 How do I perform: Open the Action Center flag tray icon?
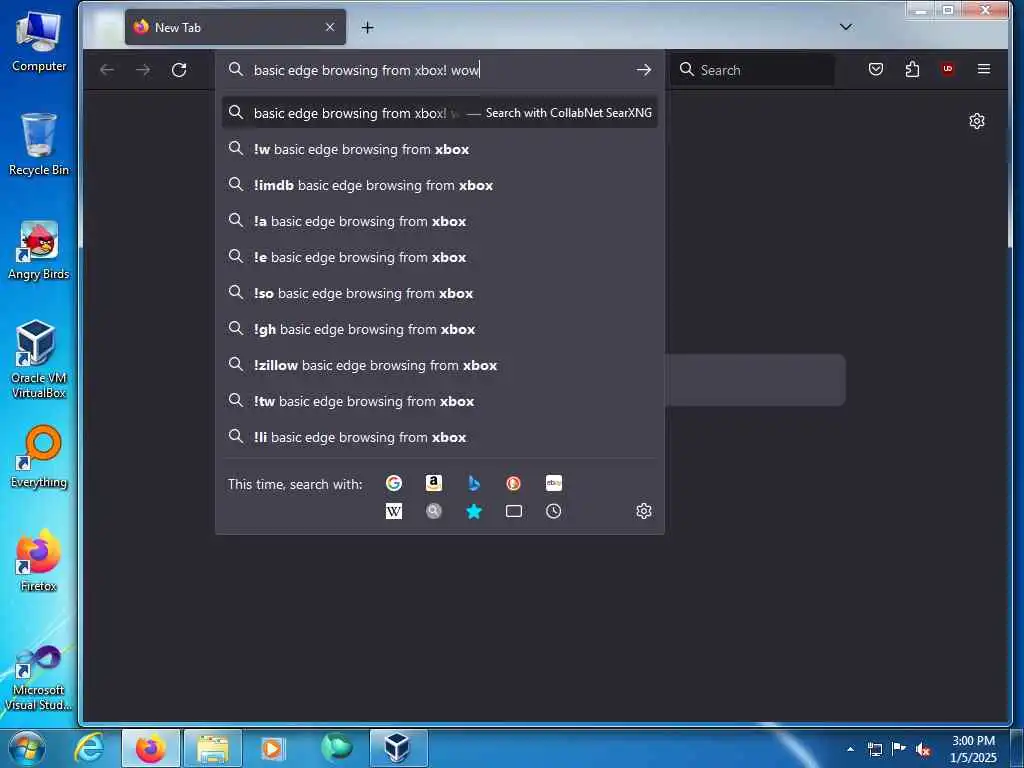tap(899, 749)
